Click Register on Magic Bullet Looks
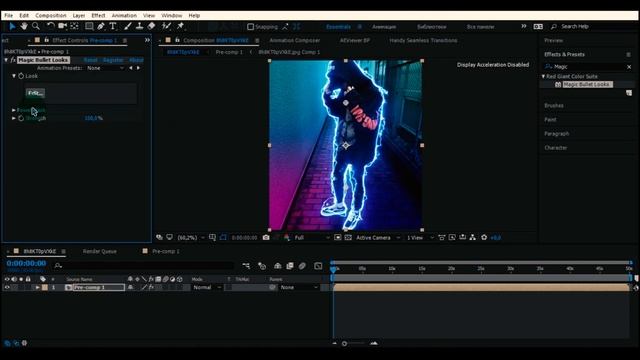The width and height of the screenshot is (640, 360). [113, 60]
